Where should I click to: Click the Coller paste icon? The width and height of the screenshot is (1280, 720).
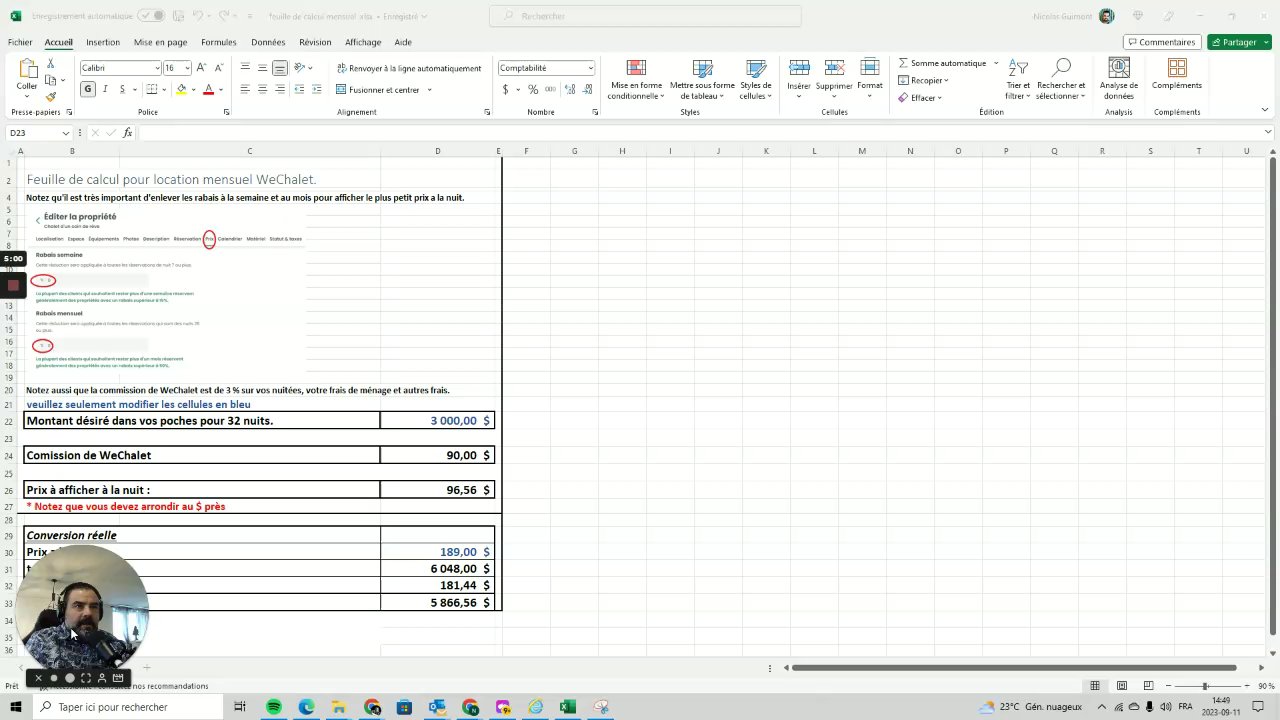tap(27, 68)
